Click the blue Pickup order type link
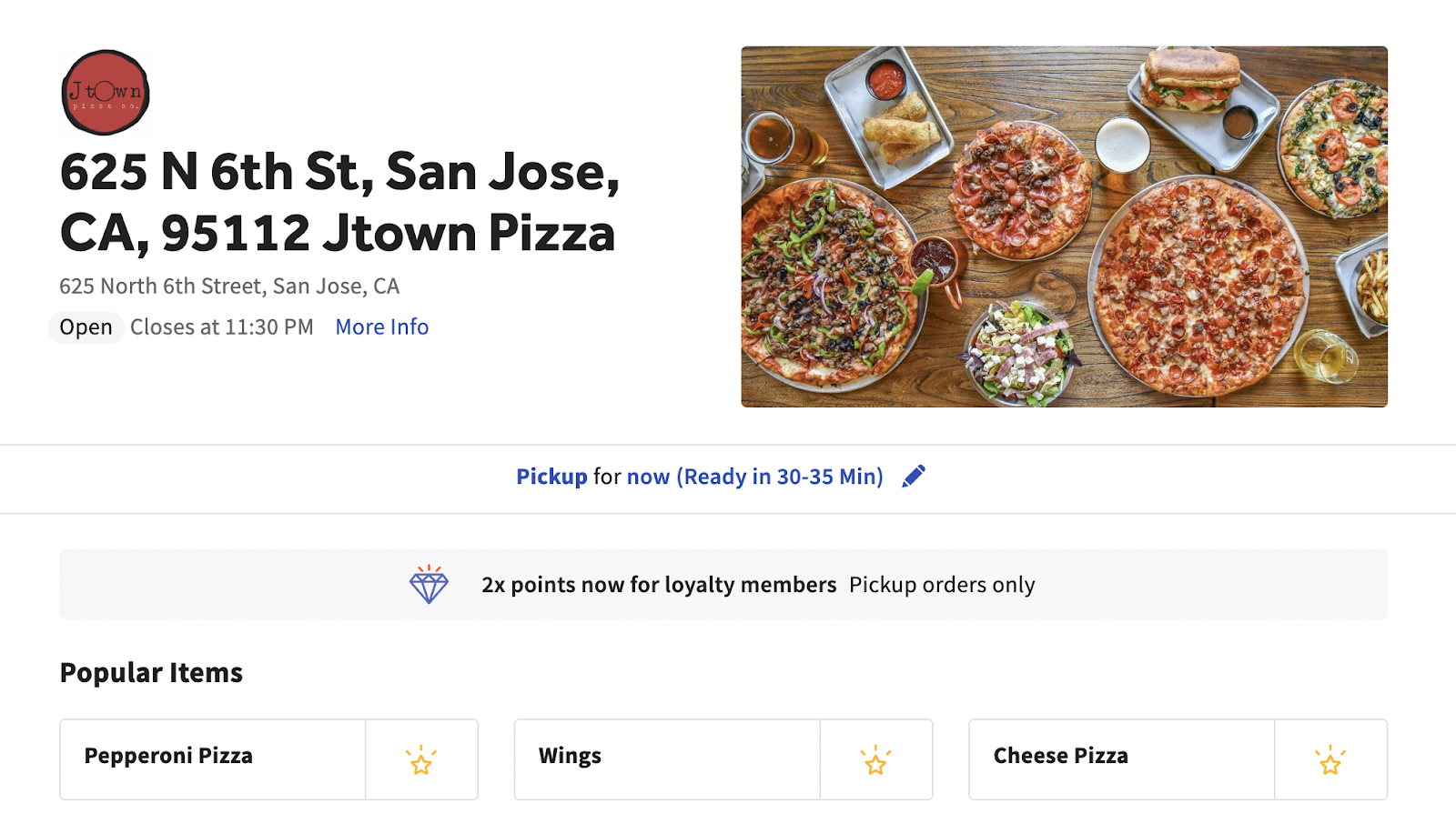The height and width of the screenshot is (834, 1456). point(551,477)
